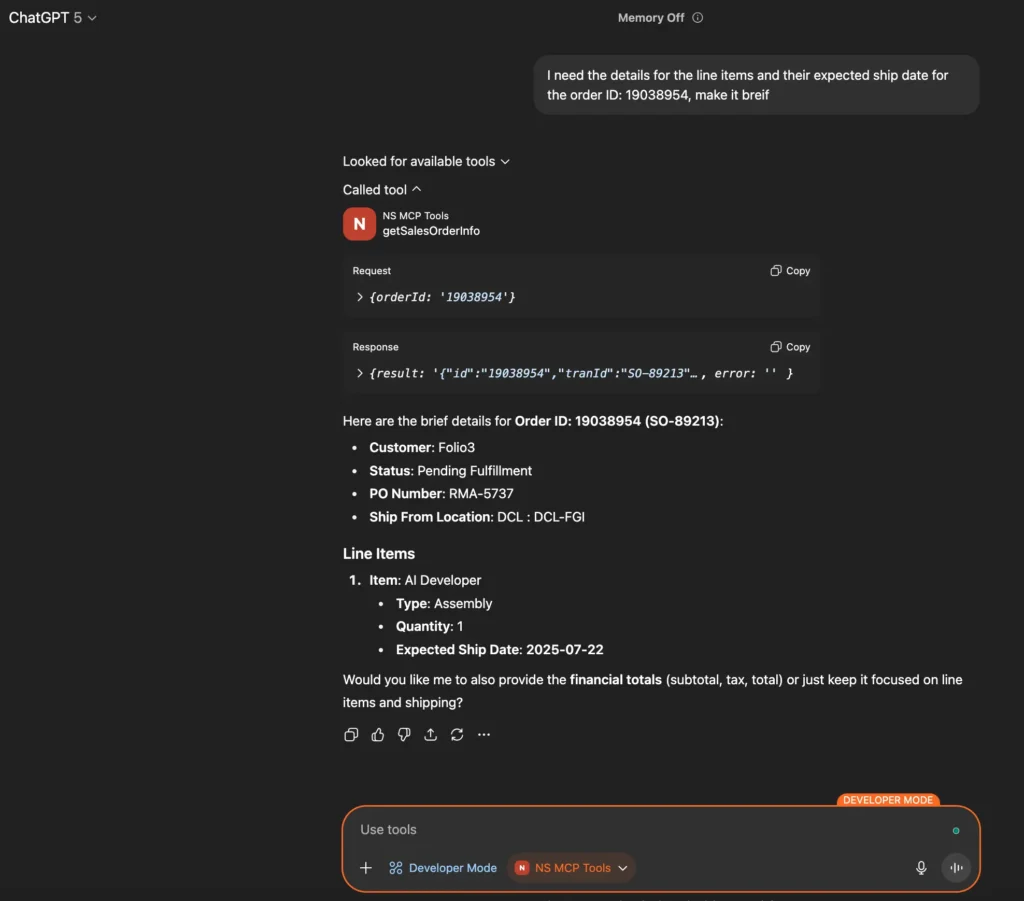Copy the assistant response message
1024x901 pixels.
point(351,735)
